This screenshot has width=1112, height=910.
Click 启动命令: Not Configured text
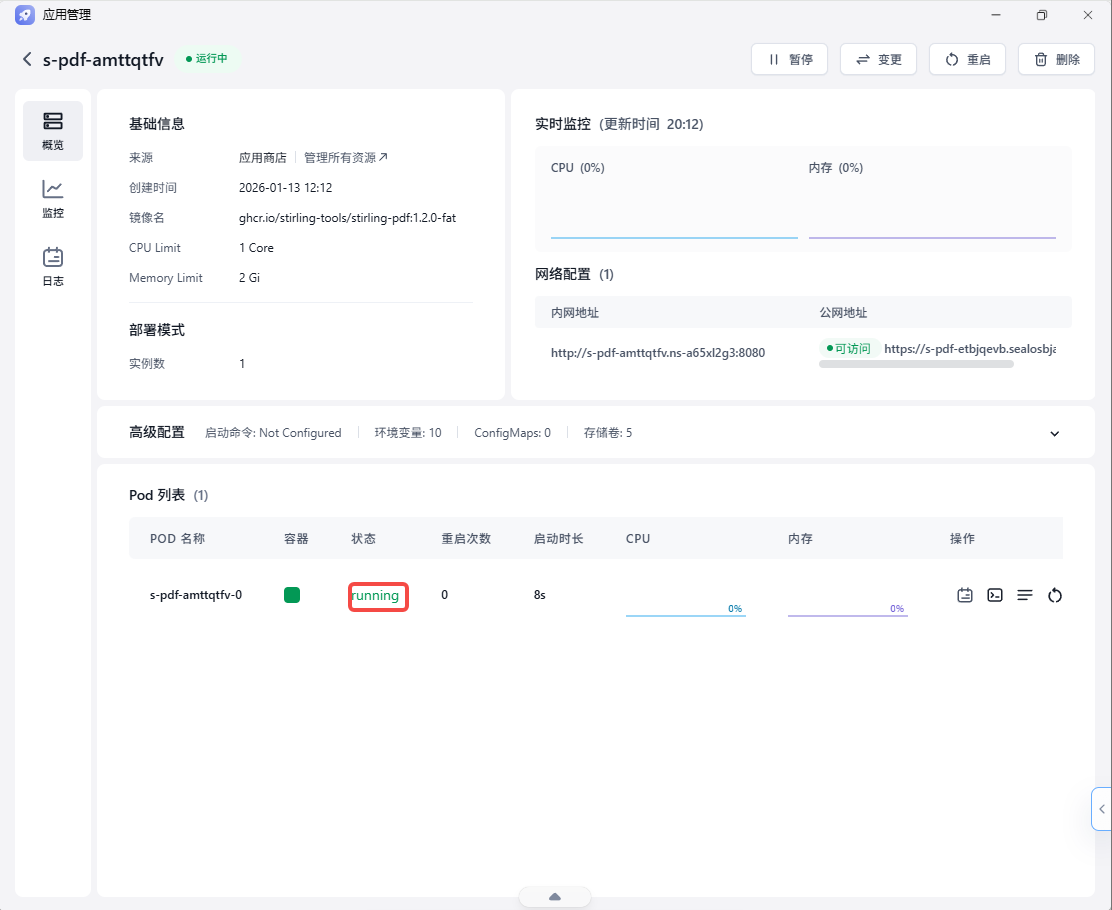[273, 433]
